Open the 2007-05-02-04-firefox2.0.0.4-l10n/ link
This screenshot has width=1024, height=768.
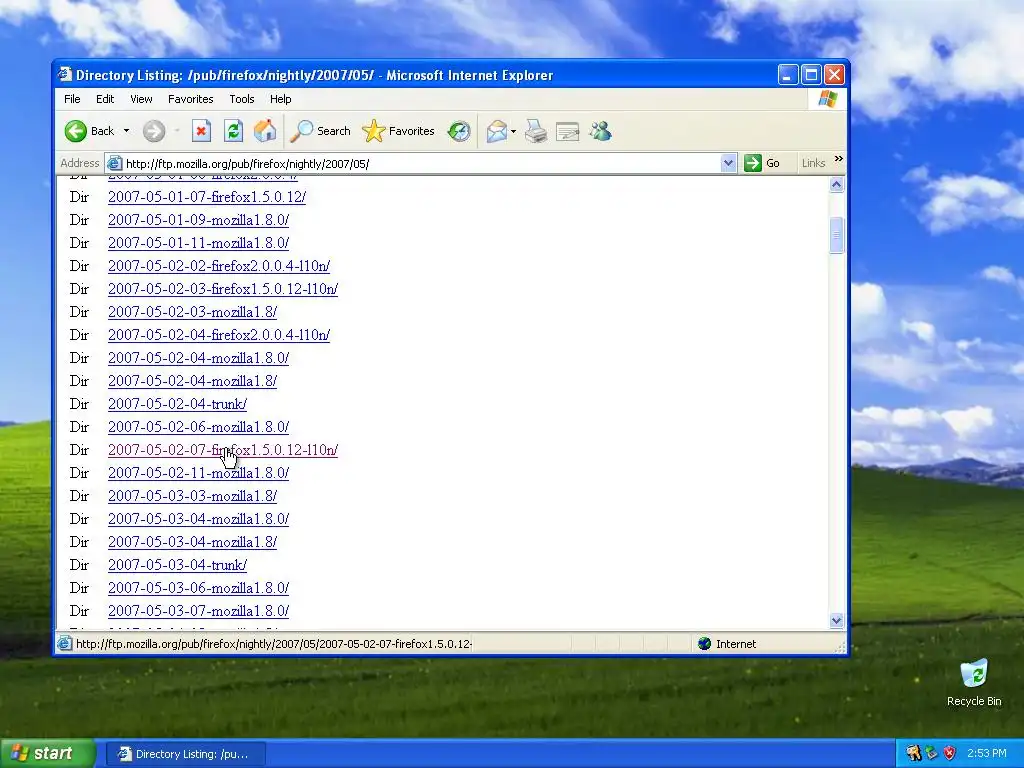pyautogui.click(x=219, y=335)
